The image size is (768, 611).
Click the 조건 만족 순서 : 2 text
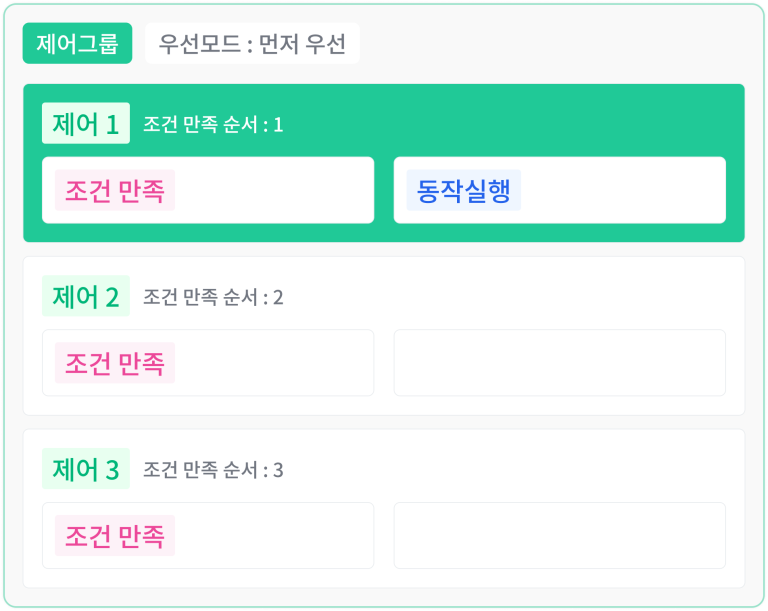(x=213, y=297)
